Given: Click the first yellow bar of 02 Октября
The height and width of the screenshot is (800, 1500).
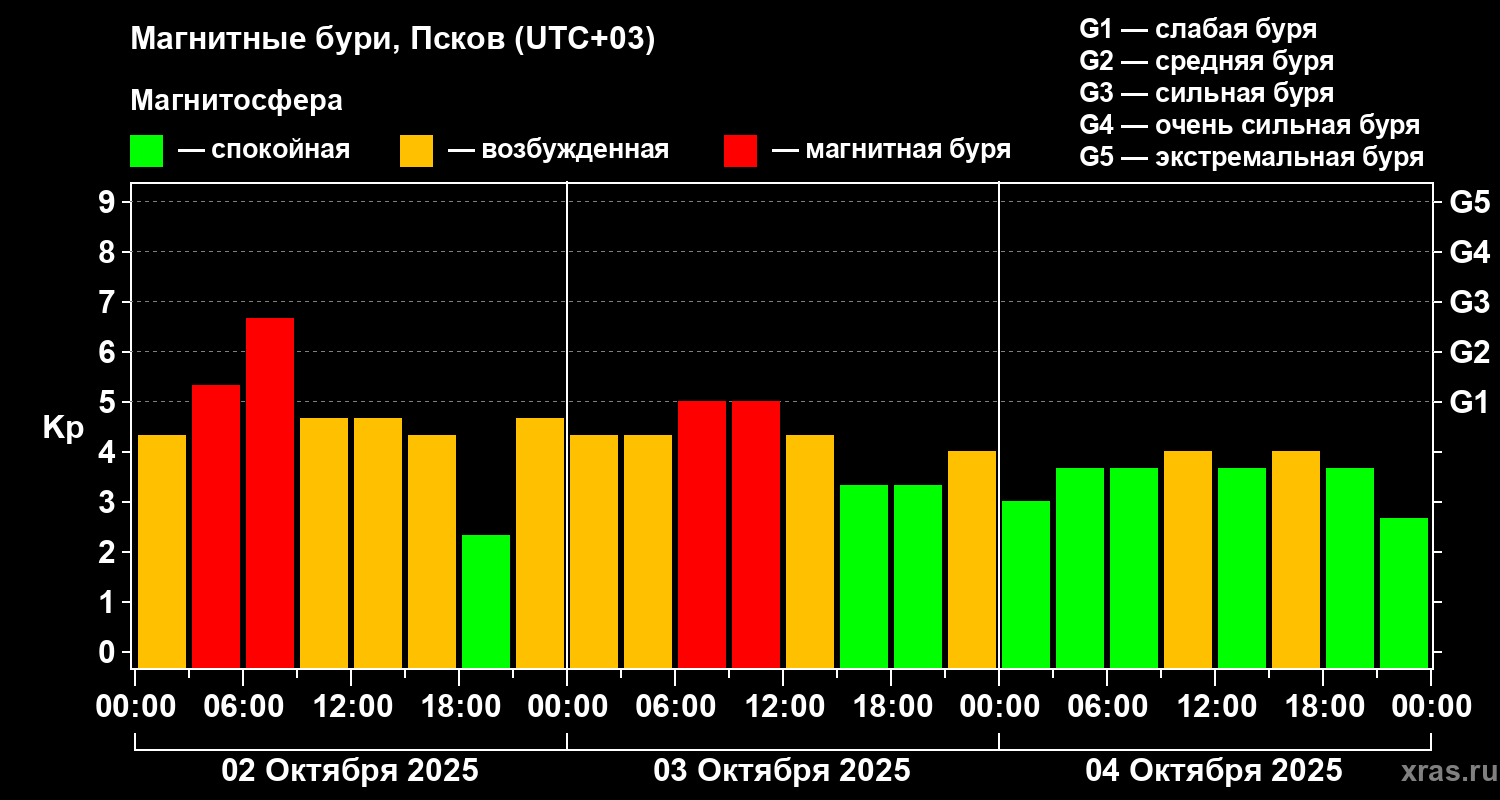Looking at the screenshot, I should [162, 551].
